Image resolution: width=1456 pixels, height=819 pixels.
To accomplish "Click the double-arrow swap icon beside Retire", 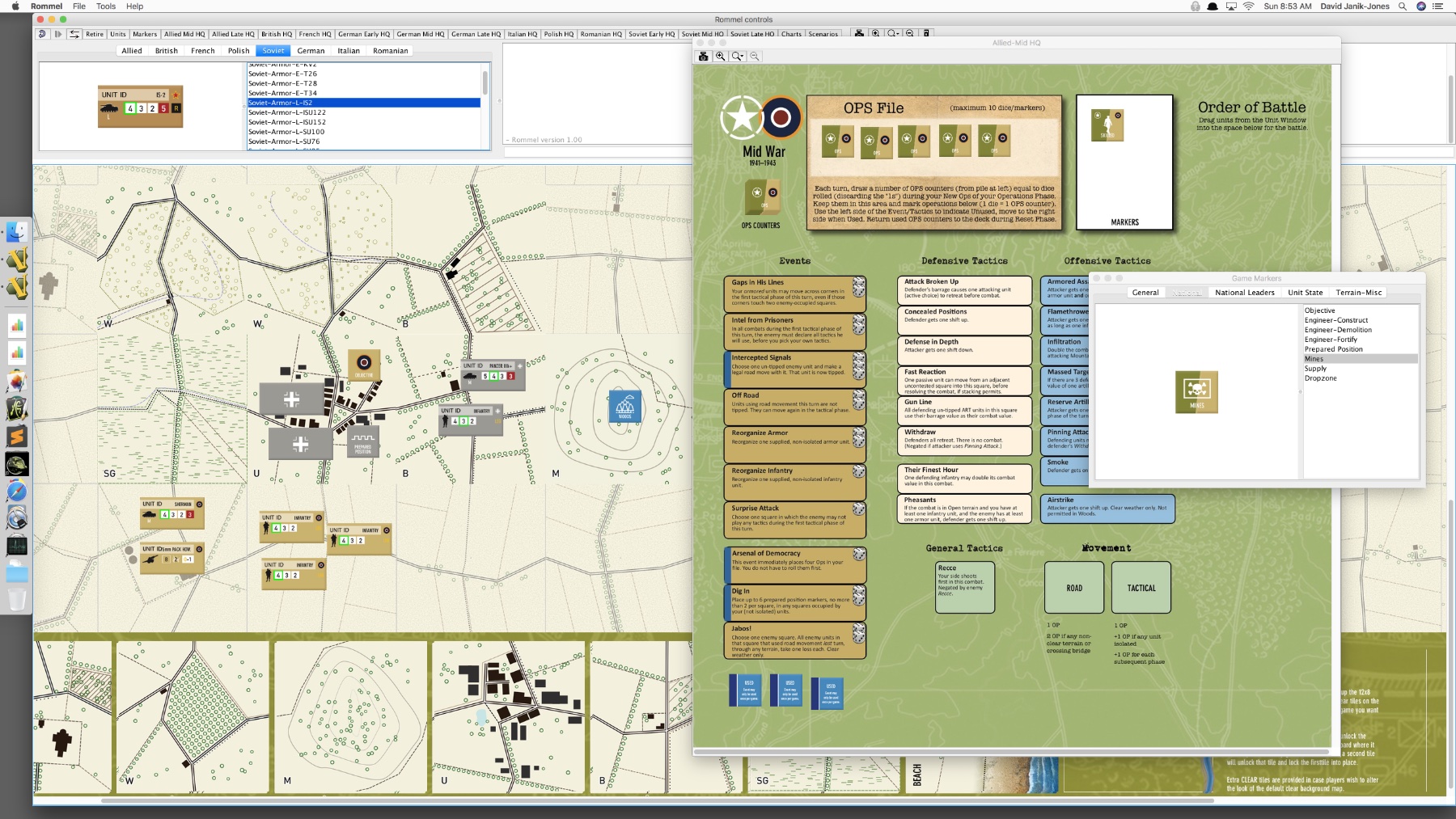I will pos(74,34).
